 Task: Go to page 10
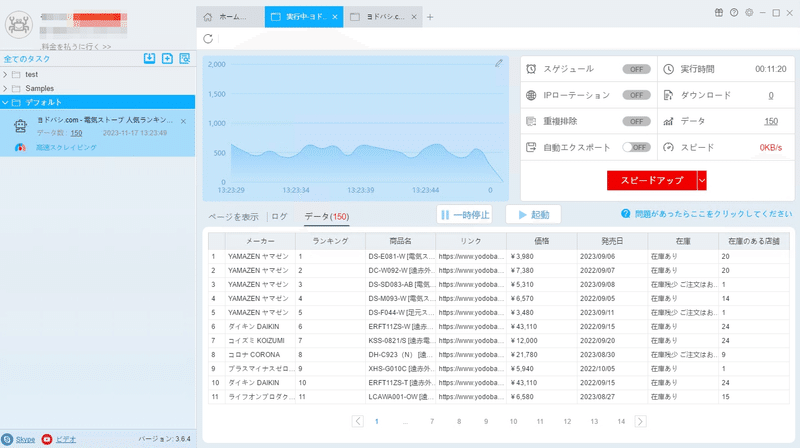coord(513,421)
